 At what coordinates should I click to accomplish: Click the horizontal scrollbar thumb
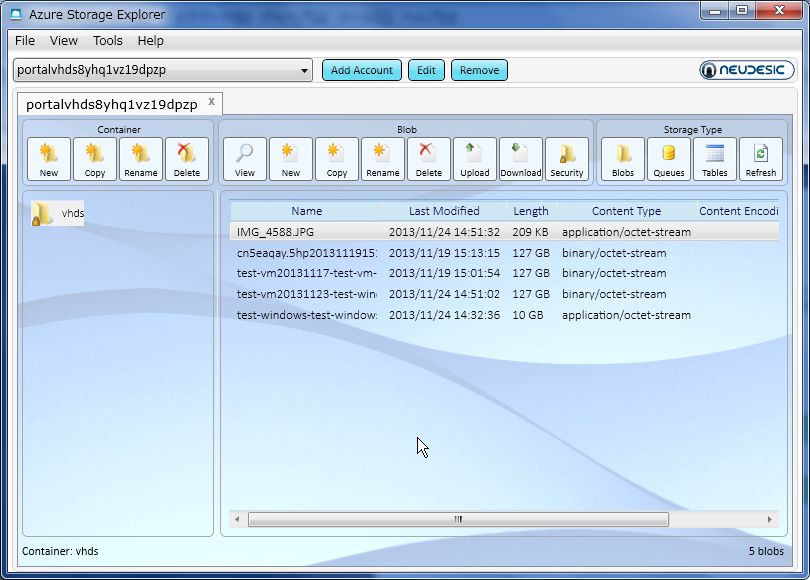[458, 519]
